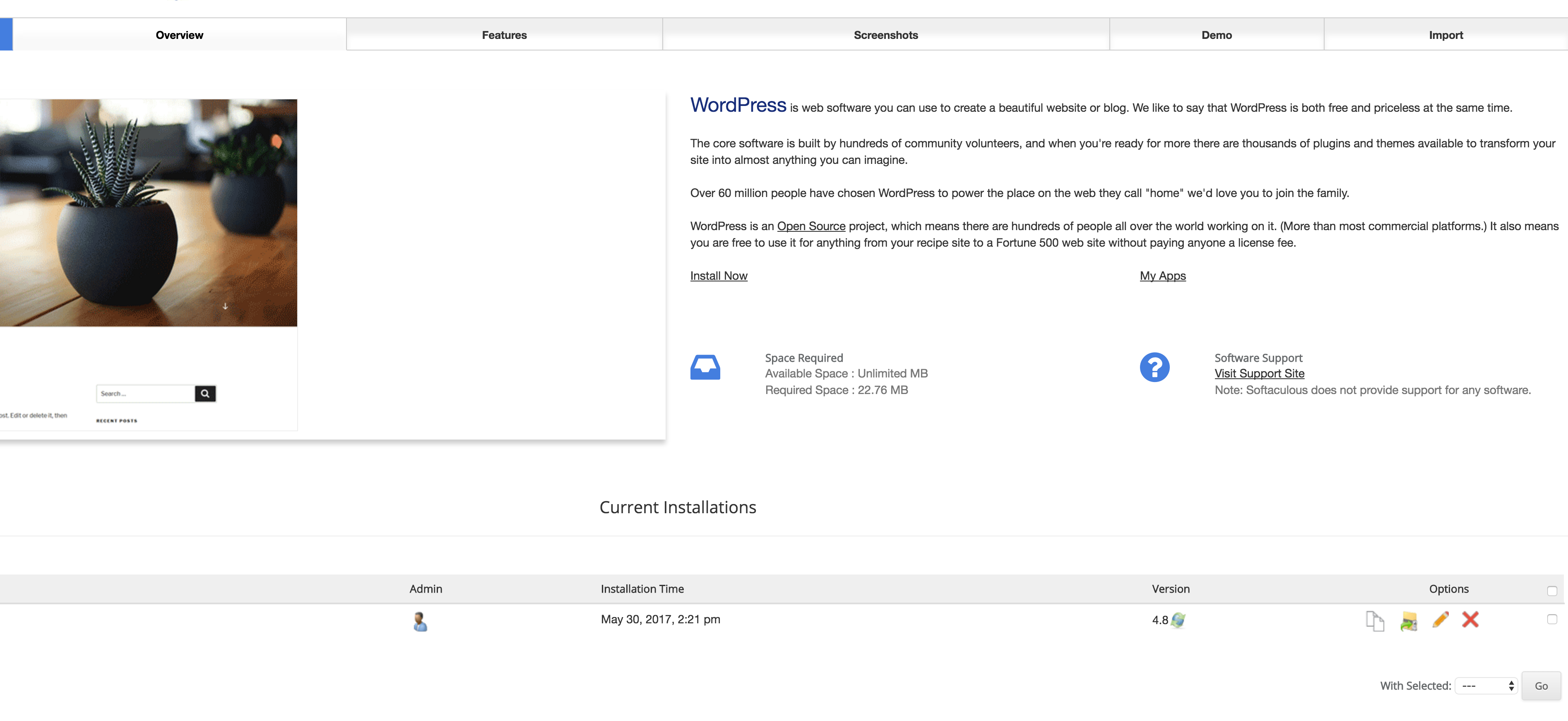Click the WordPress theme preview screenshot

pyautogui.click(x=149, y=264)
